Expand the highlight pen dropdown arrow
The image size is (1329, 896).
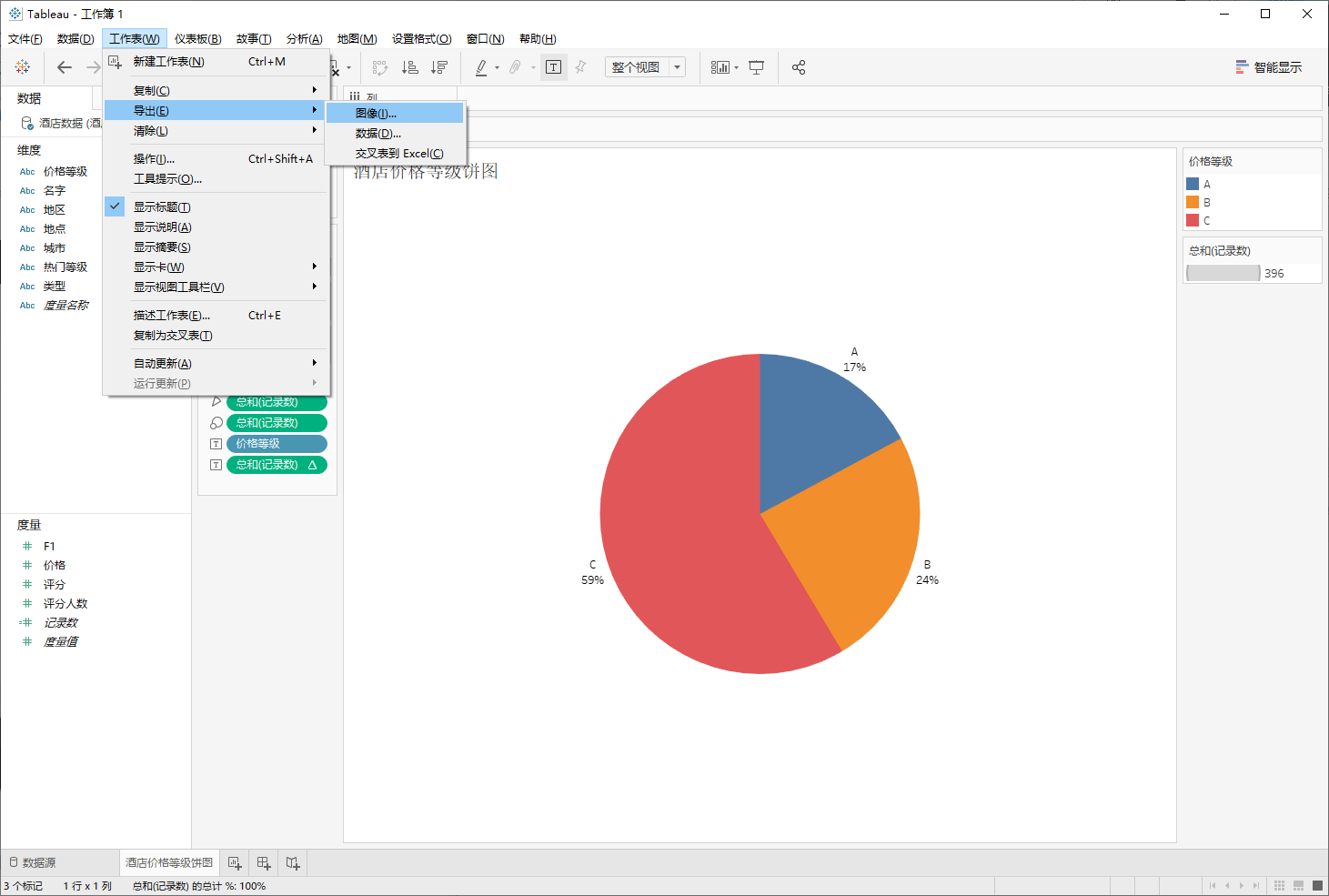coord(497,67)
